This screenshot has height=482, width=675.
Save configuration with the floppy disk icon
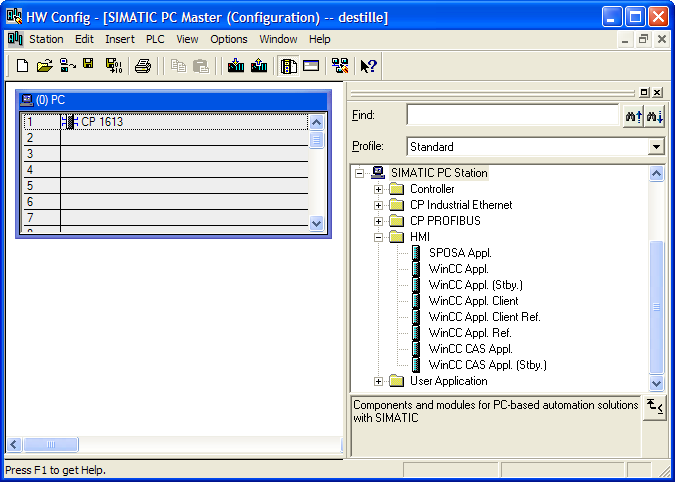coord(88,65)
